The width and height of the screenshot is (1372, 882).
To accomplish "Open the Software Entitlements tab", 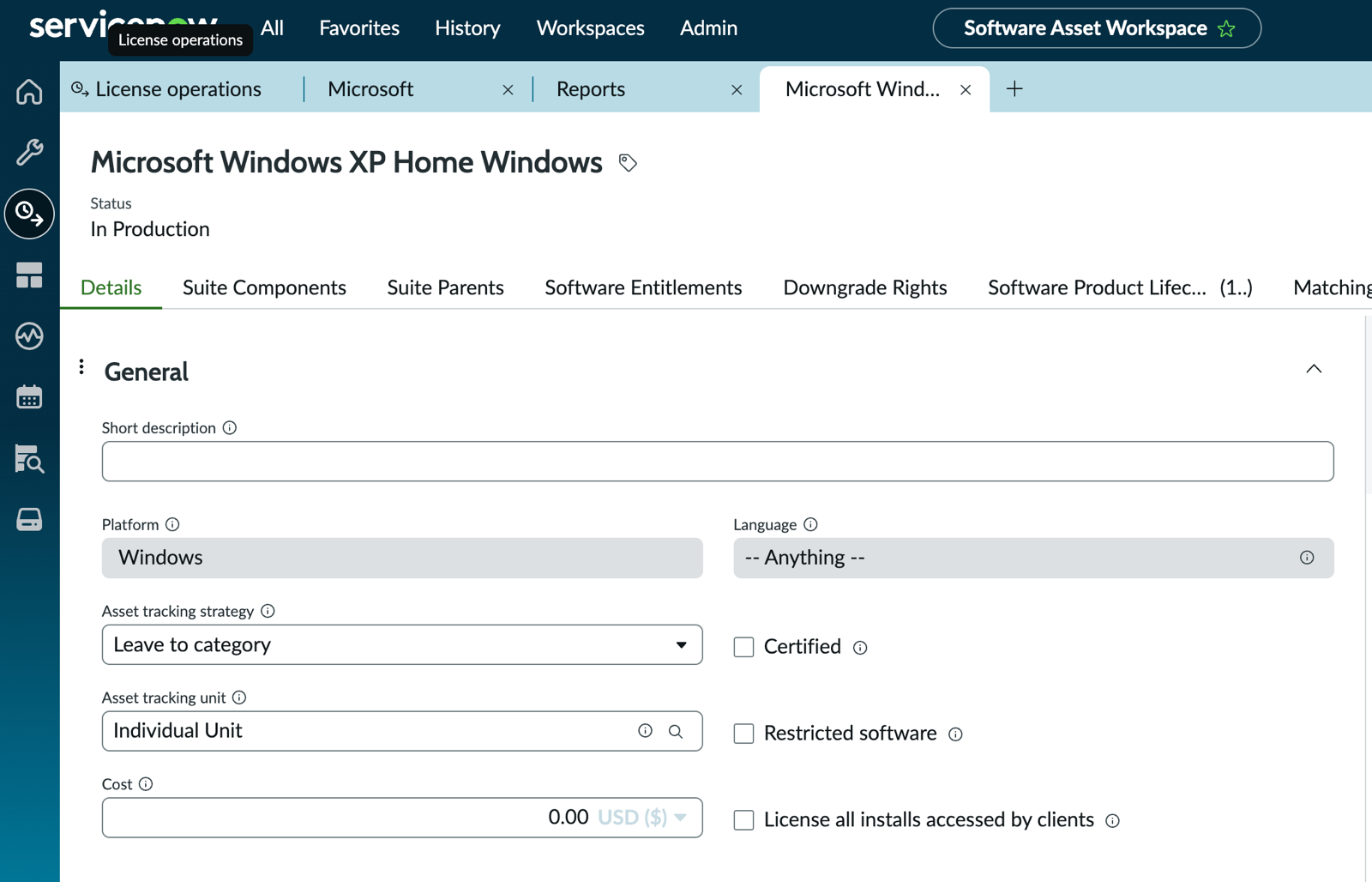I will tap(643, 287).
